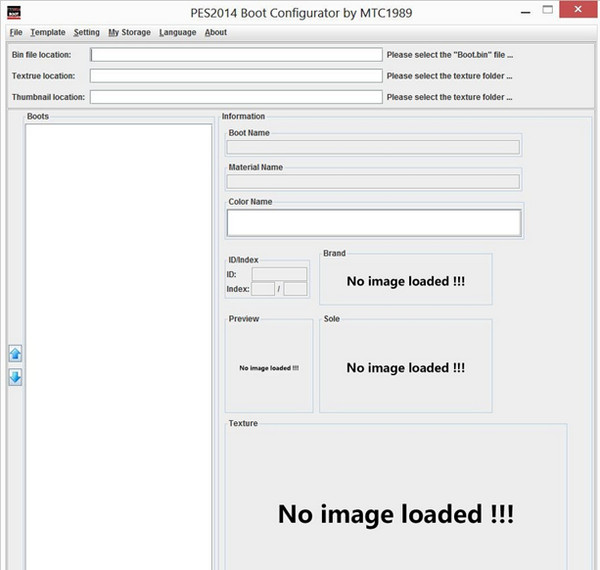
Task: Focus the Thumbnail location field
Action: coord(236,97)
